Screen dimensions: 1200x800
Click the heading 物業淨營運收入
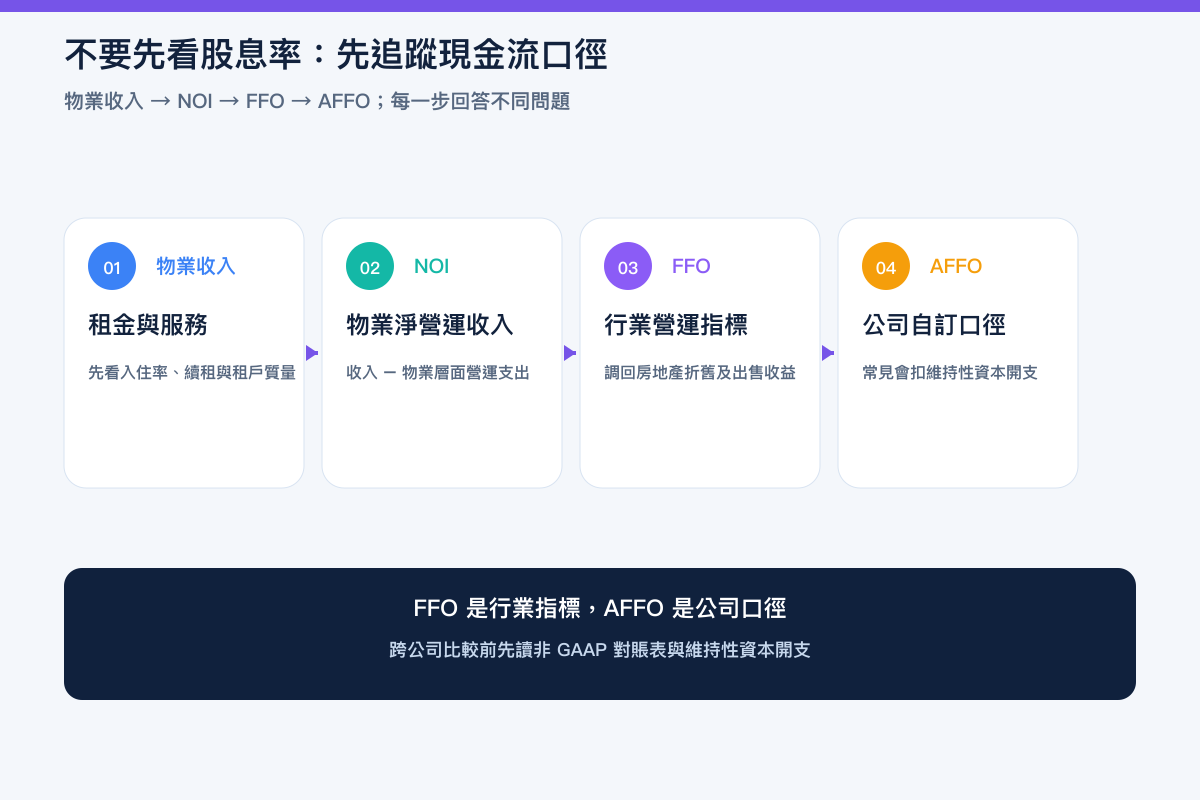[430, 325]
